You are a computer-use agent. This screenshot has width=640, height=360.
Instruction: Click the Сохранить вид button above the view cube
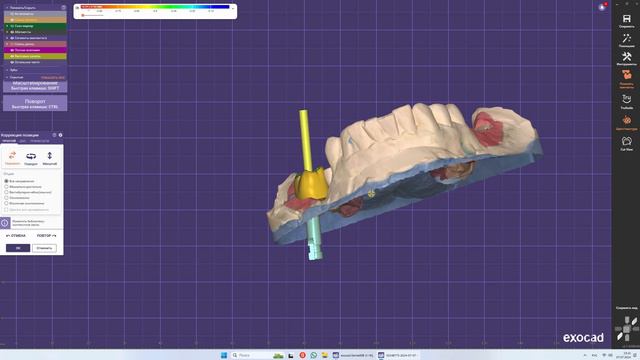(627, 308)
